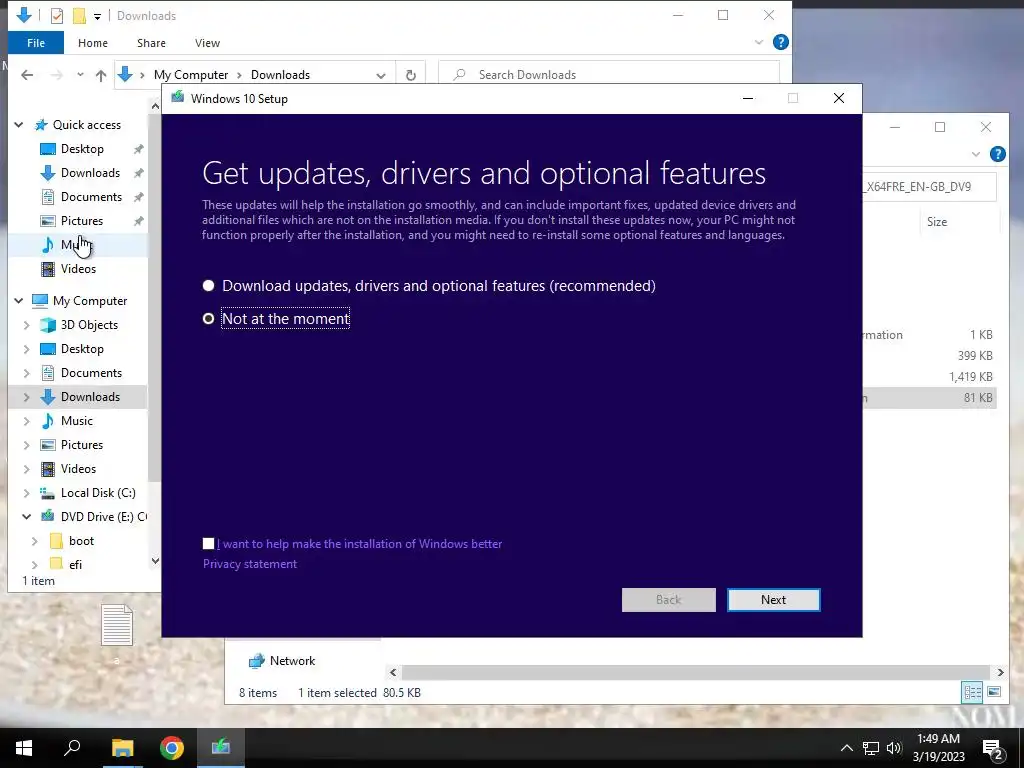This screenshot has width=1024, height=768.
Task: Collapse the Quick access tree section
Action: click(x=19, y=125)
